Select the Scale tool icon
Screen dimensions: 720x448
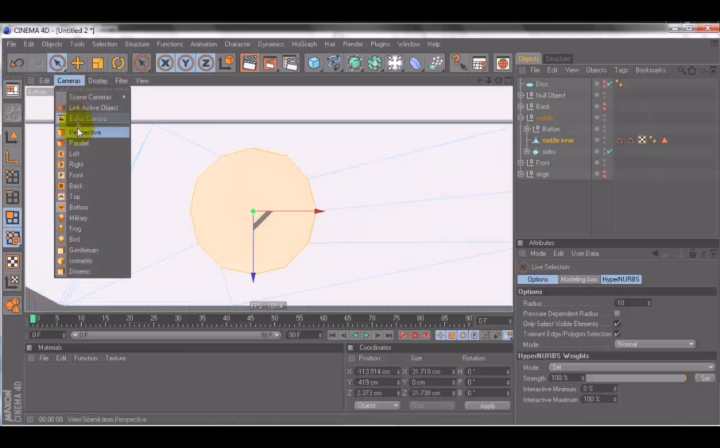(x=98, y=63)
